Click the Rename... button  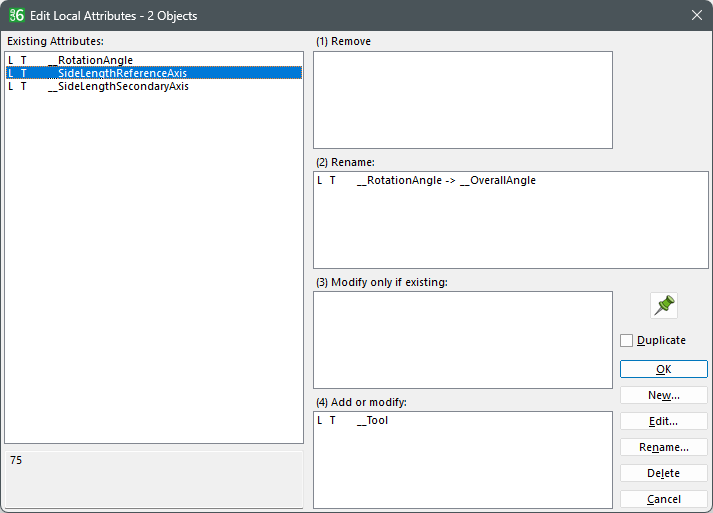[663, 447]
